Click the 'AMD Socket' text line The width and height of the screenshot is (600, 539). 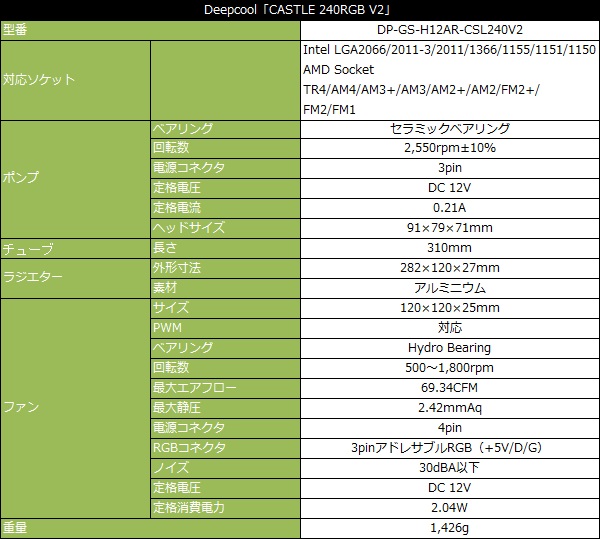coord(339,70)
